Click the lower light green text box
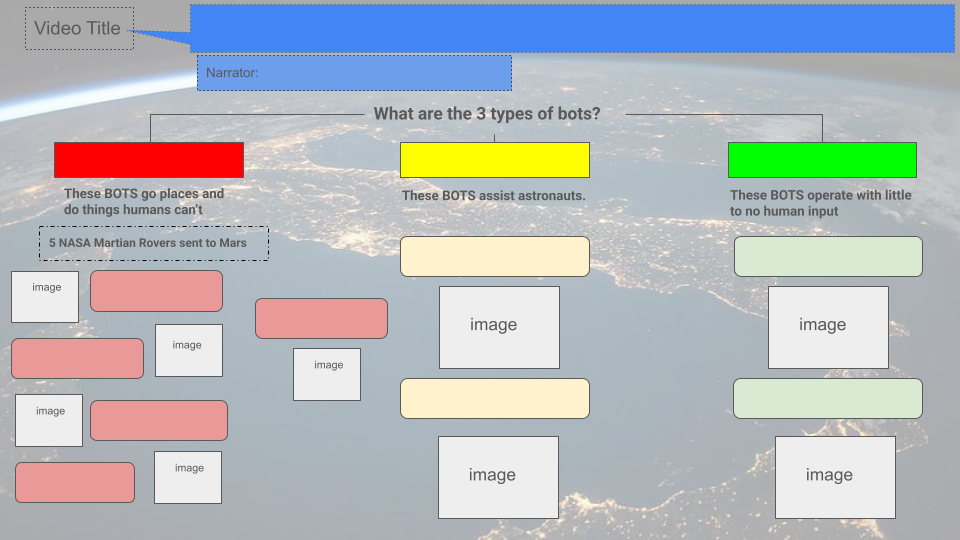The width and height of the screenshot is (960, 540). 827,398
